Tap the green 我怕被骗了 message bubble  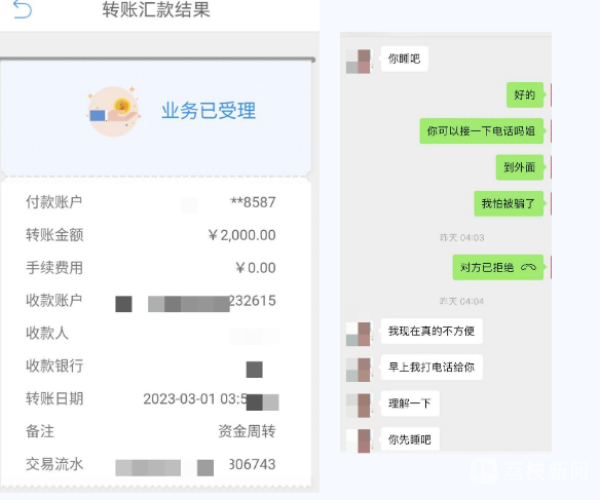click(509, 203)
